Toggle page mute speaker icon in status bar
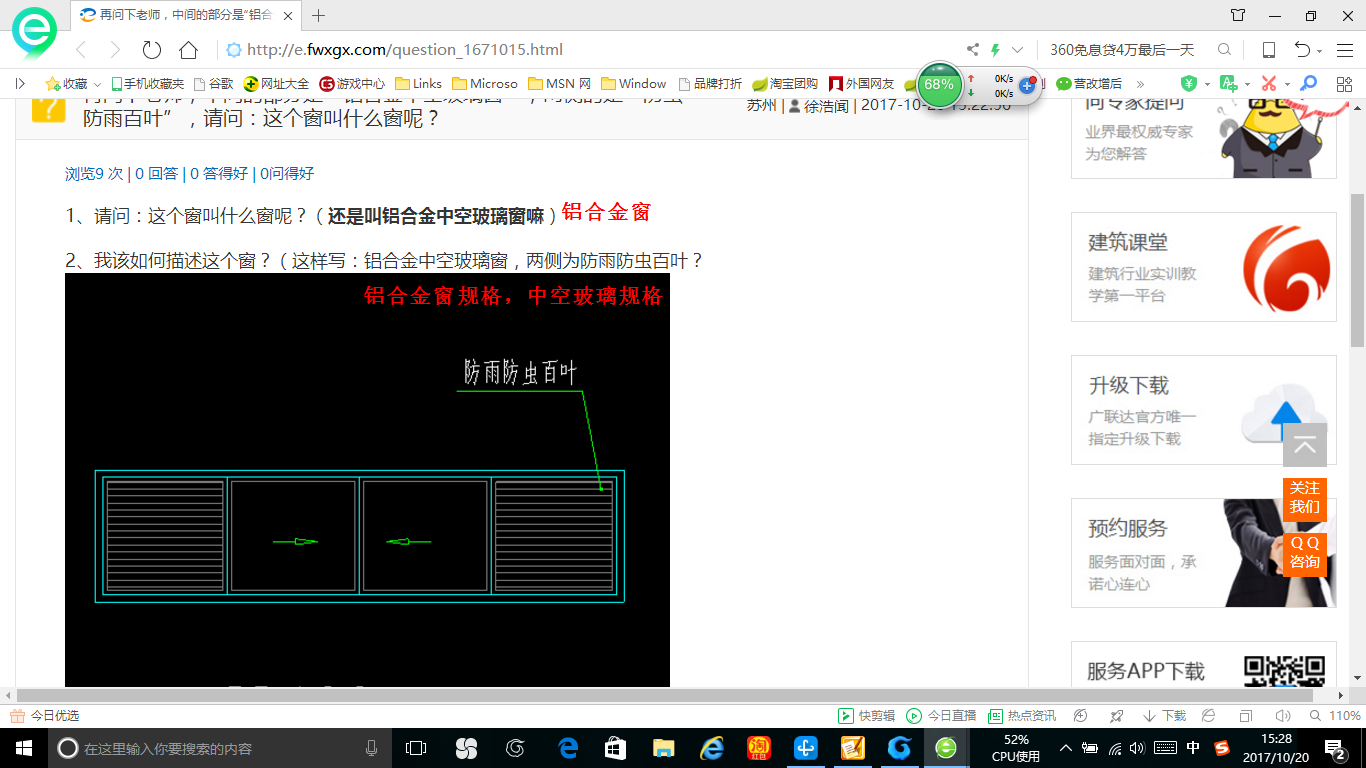Viewport: 1366px width, 768px height. click(x=1284, y=716)
